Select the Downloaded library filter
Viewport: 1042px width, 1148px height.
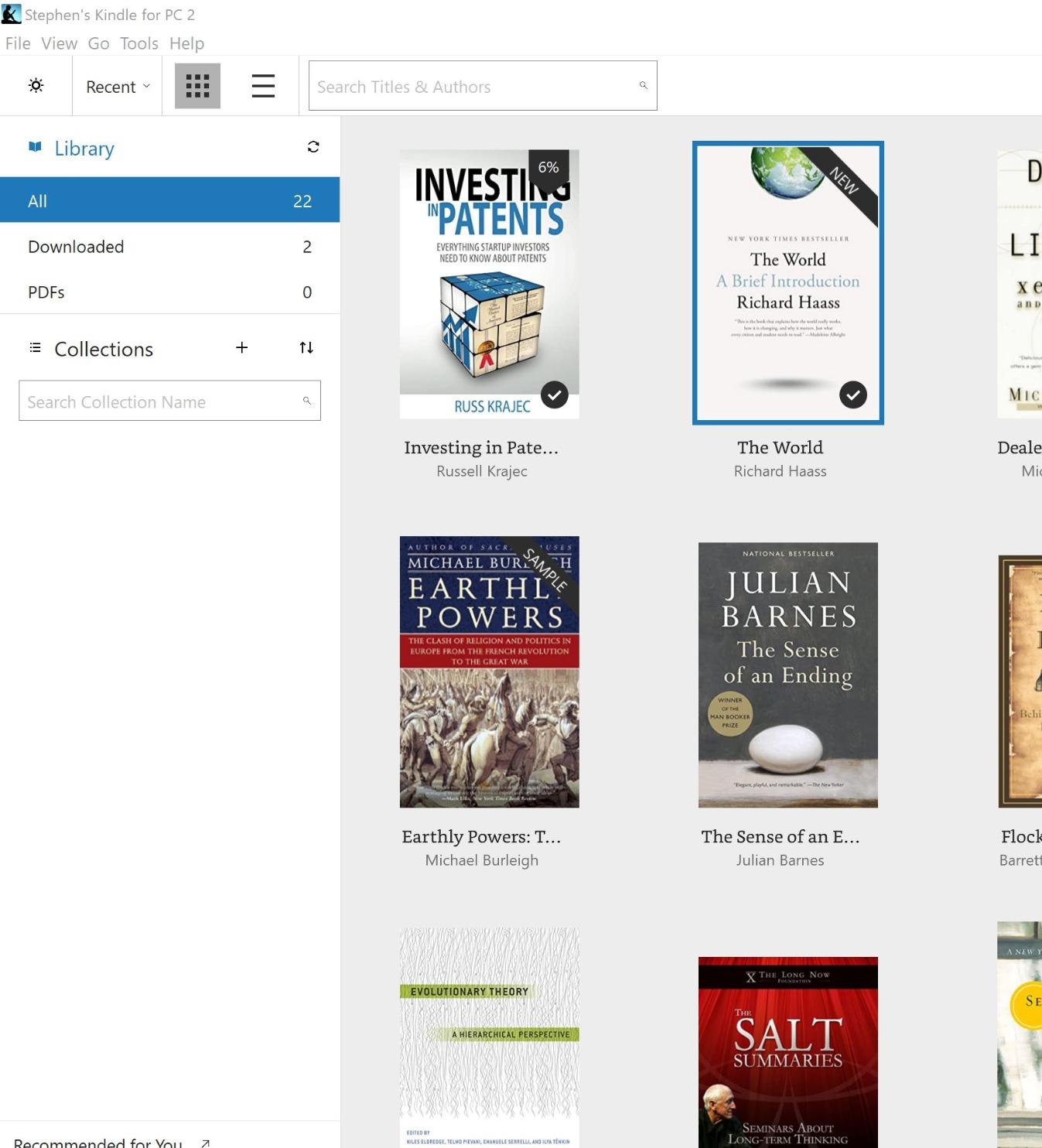click(169, 246)
